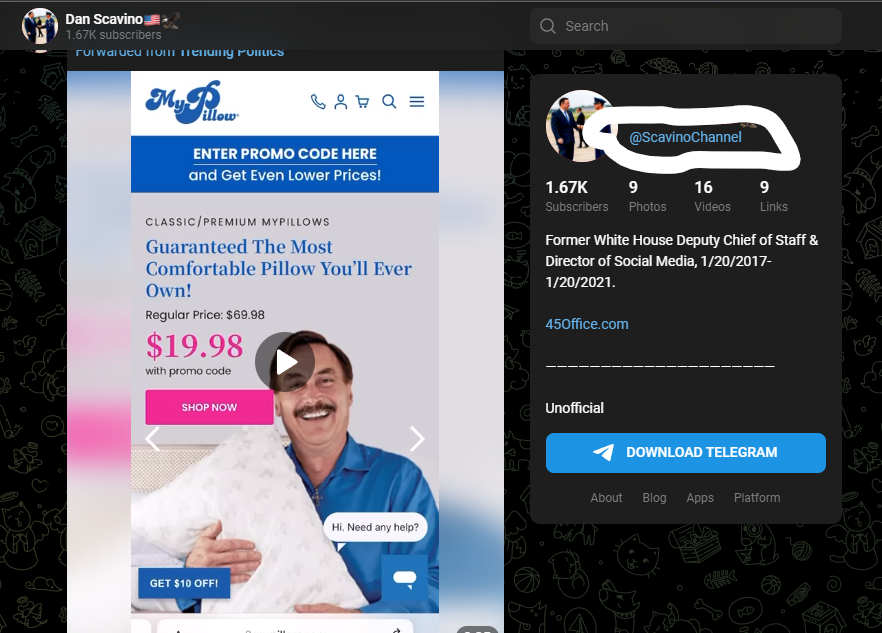Open the Platform footer link
Viewport: 882px width, 633px height.
tap(757, 498)
